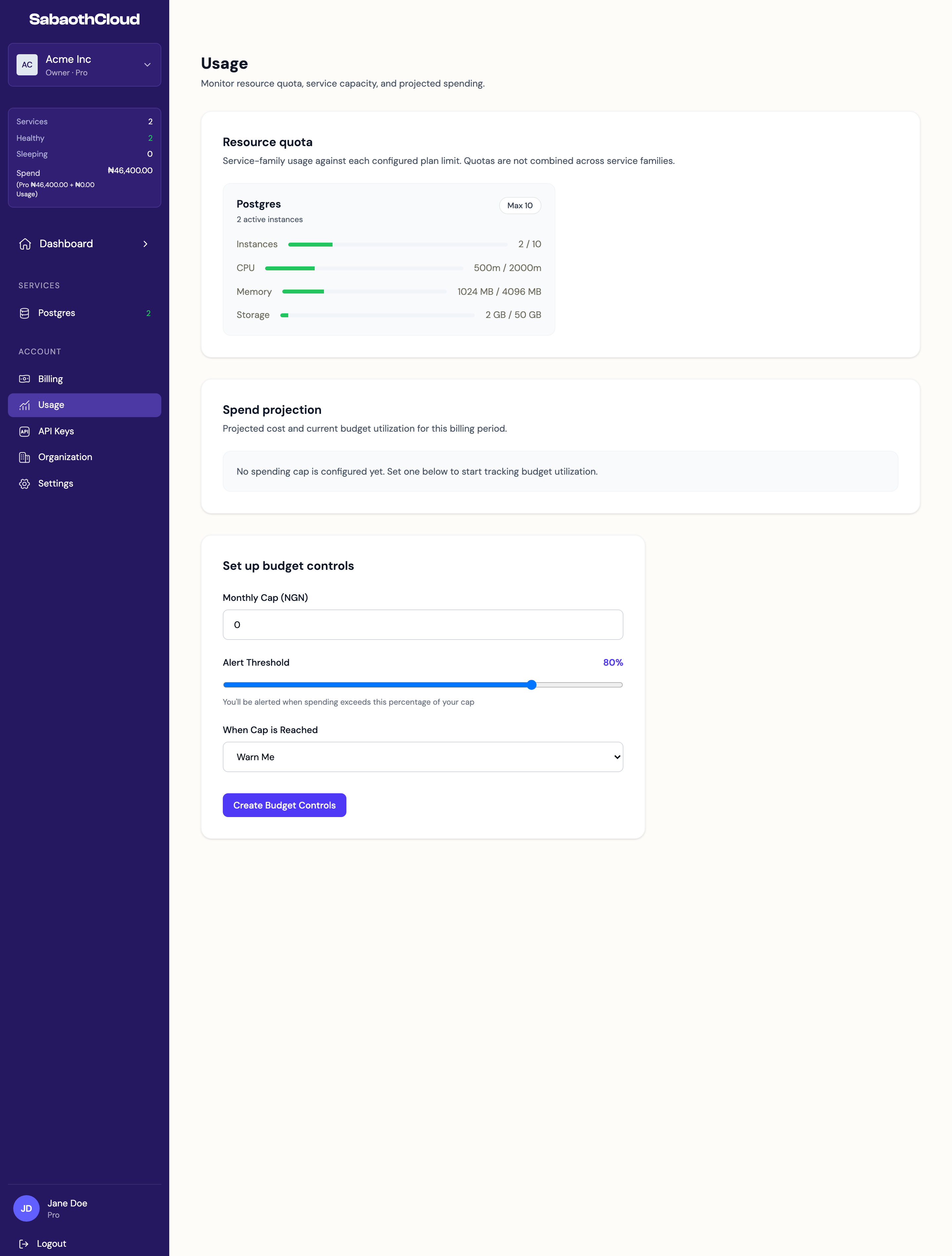This screenshot has width=952, height=1256.
Task: Click Create Budget Controls button
Action: coord(285,805)
